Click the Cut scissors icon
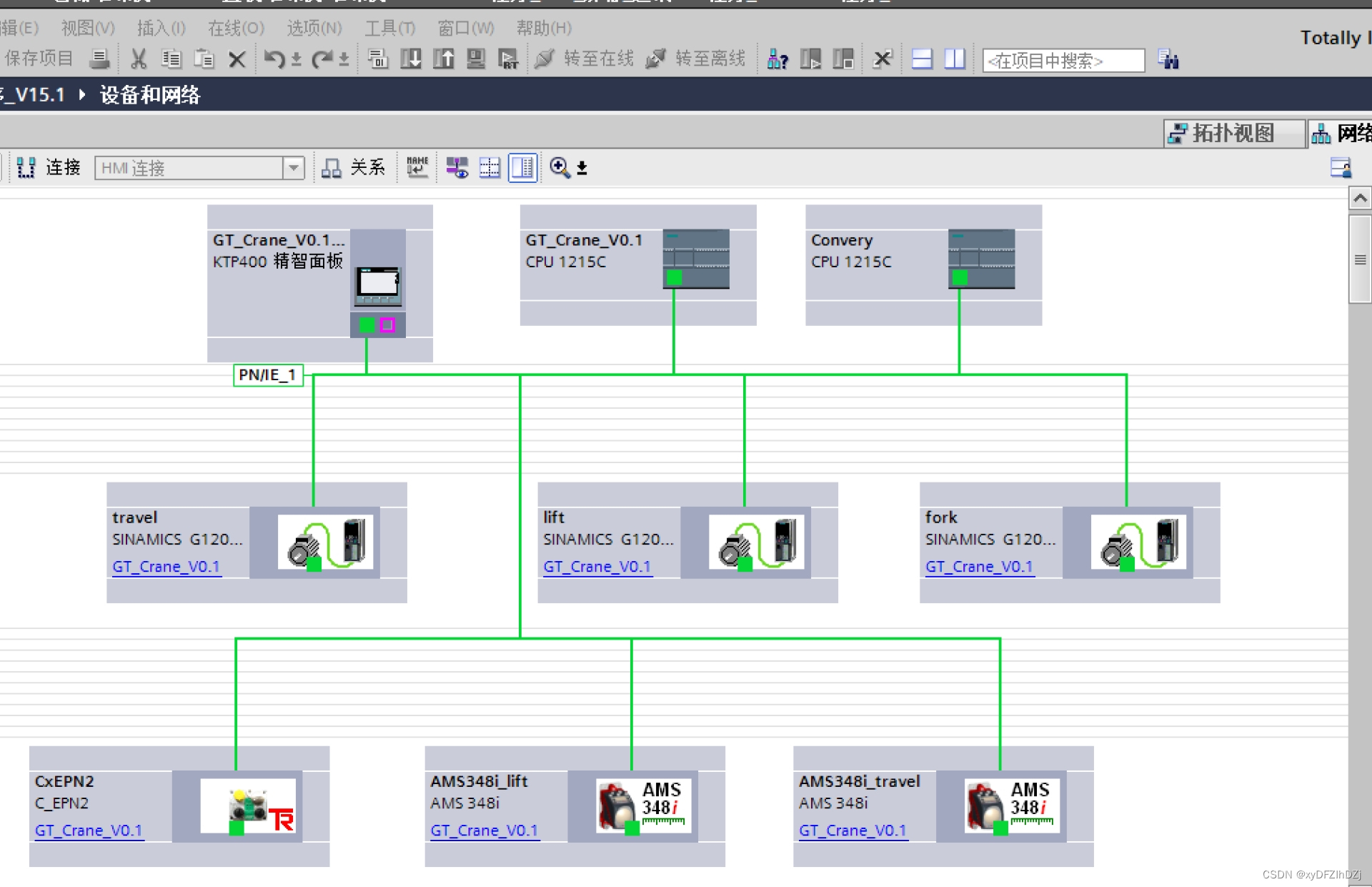Image resolution: width=1372 pixels, height=887 pixels. [x=139, y=59]
